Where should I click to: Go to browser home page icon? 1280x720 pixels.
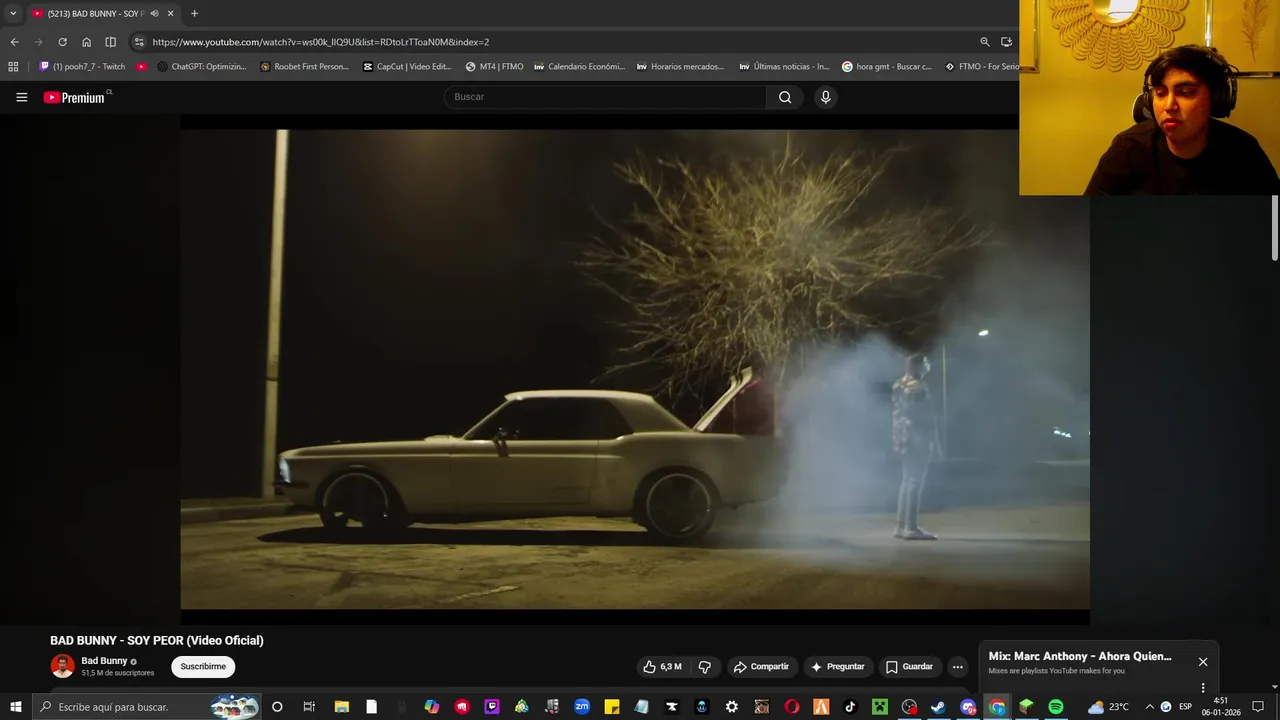click(x=86, y=42)
